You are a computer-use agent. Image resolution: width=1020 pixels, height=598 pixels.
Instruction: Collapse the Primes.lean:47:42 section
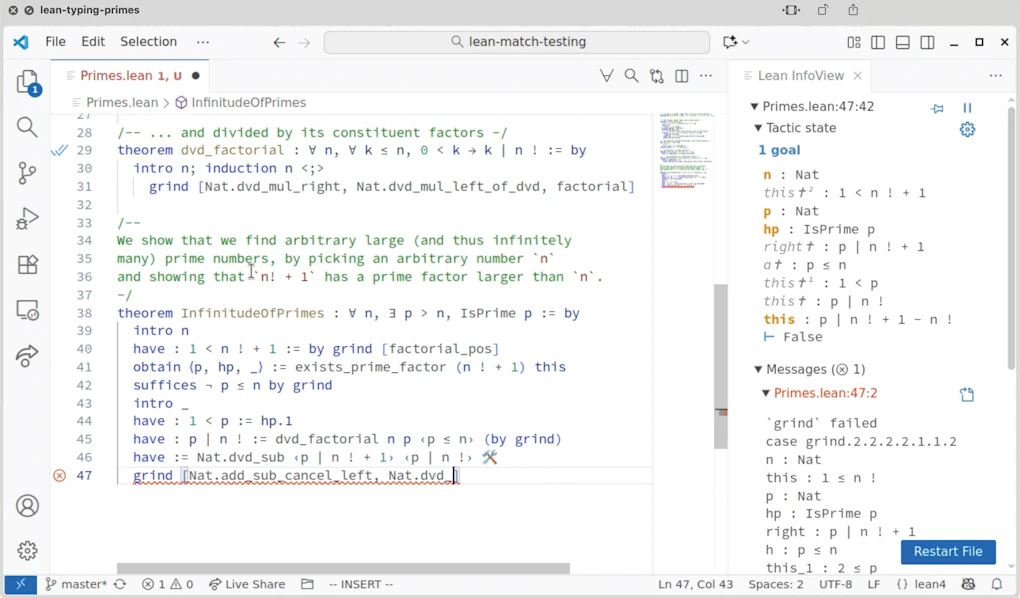pos(754,107)
